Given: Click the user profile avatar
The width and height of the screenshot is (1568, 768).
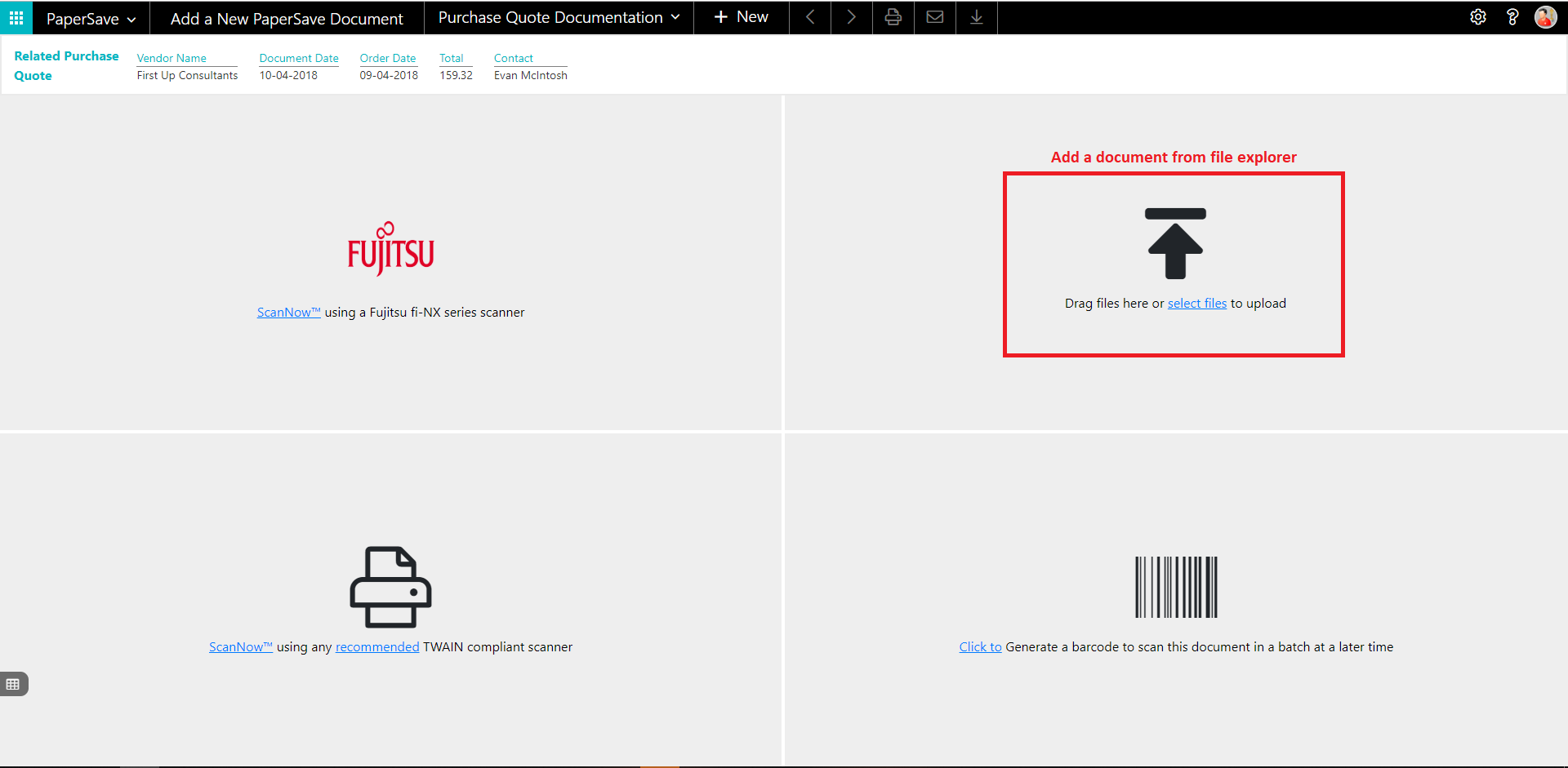Looking at the screenshot, I should [1545, 17].
